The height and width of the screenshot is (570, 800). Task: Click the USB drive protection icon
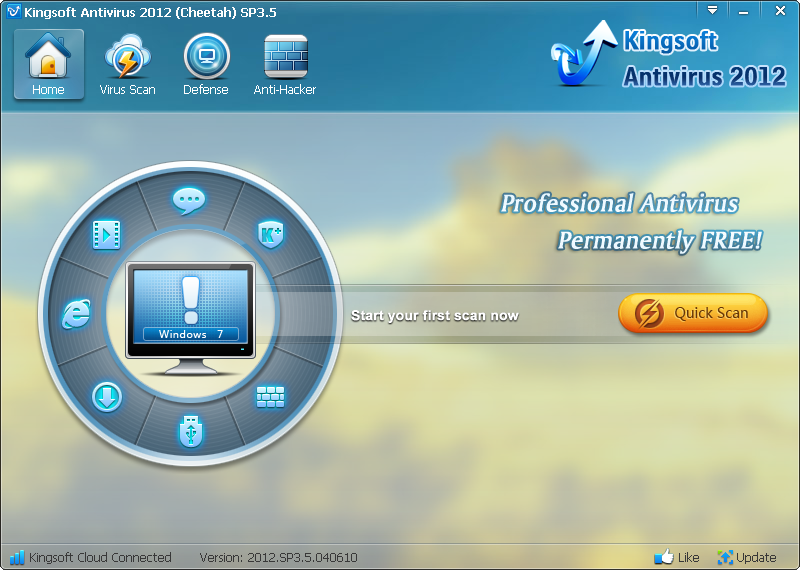tap(191, 431)
